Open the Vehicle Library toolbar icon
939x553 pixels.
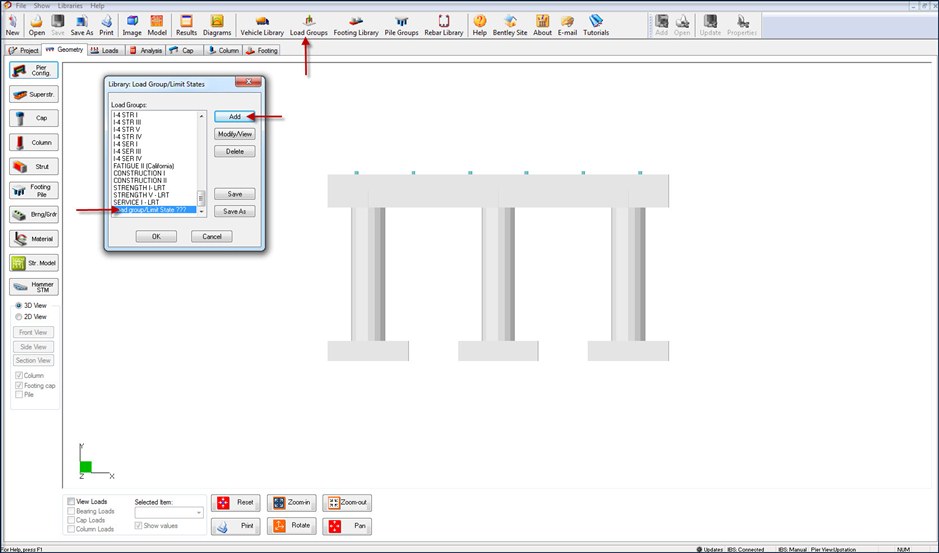pos(262,25)
